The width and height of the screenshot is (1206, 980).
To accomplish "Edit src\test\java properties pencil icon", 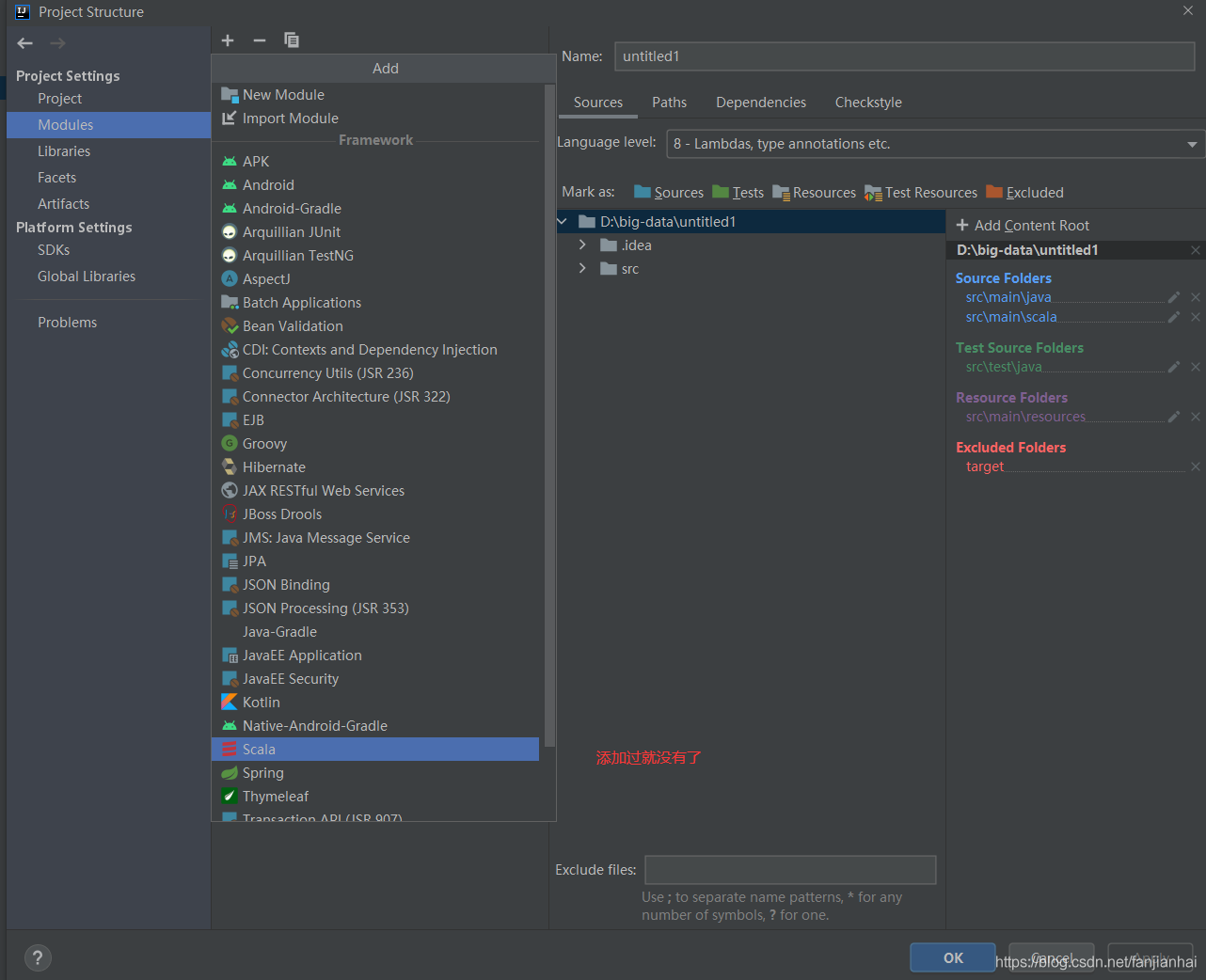I will click(x=1174, y=367).
